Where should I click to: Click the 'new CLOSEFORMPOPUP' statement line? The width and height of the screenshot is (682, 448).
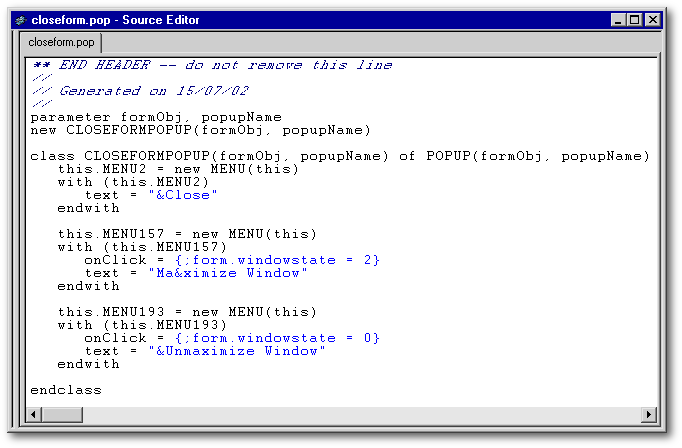point(200,130)
